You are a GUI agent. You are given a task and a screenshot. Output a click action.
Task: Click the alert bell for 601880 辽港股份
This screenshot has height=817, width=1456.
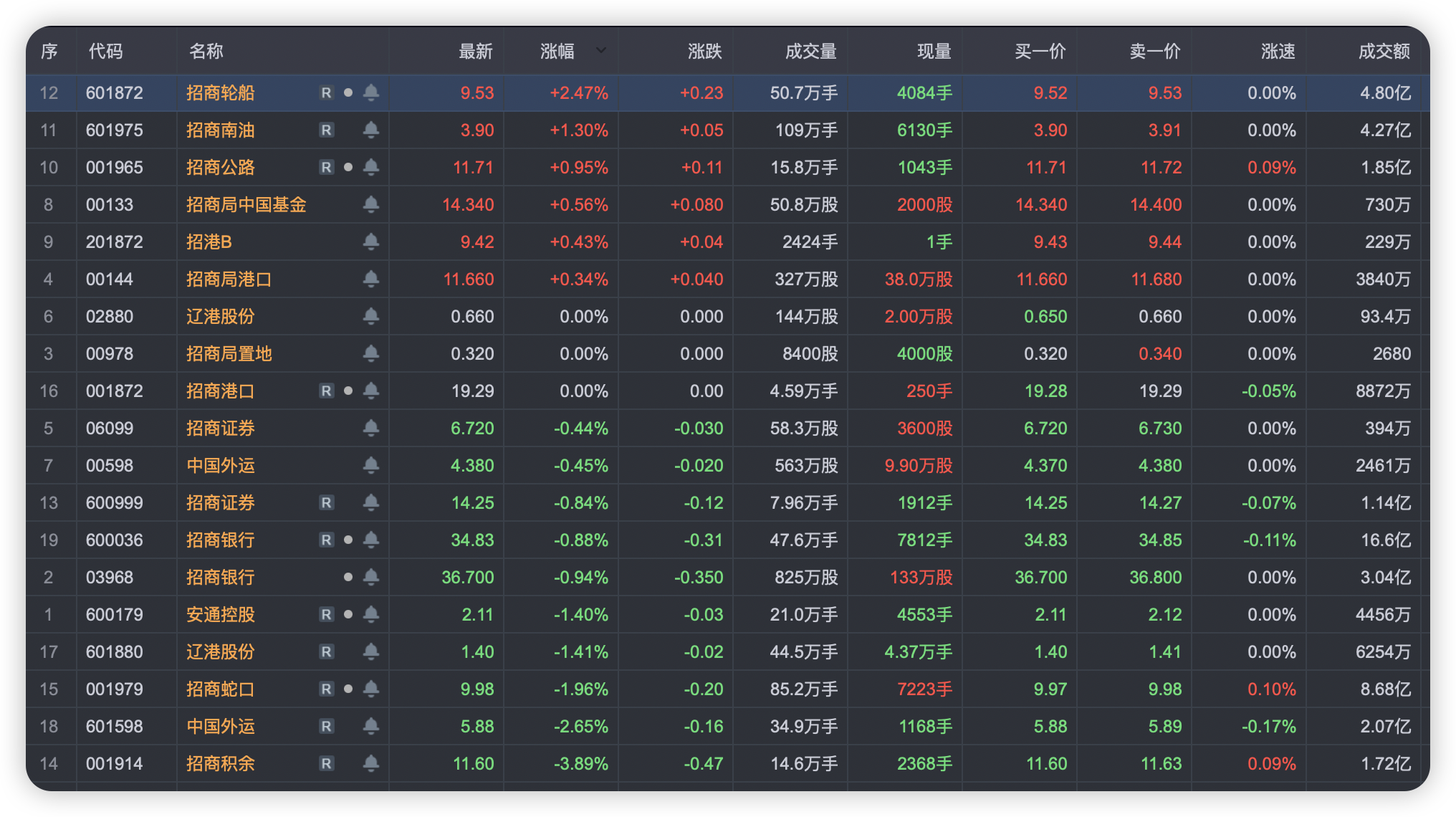pyautogui.click(x=371, y=651)
